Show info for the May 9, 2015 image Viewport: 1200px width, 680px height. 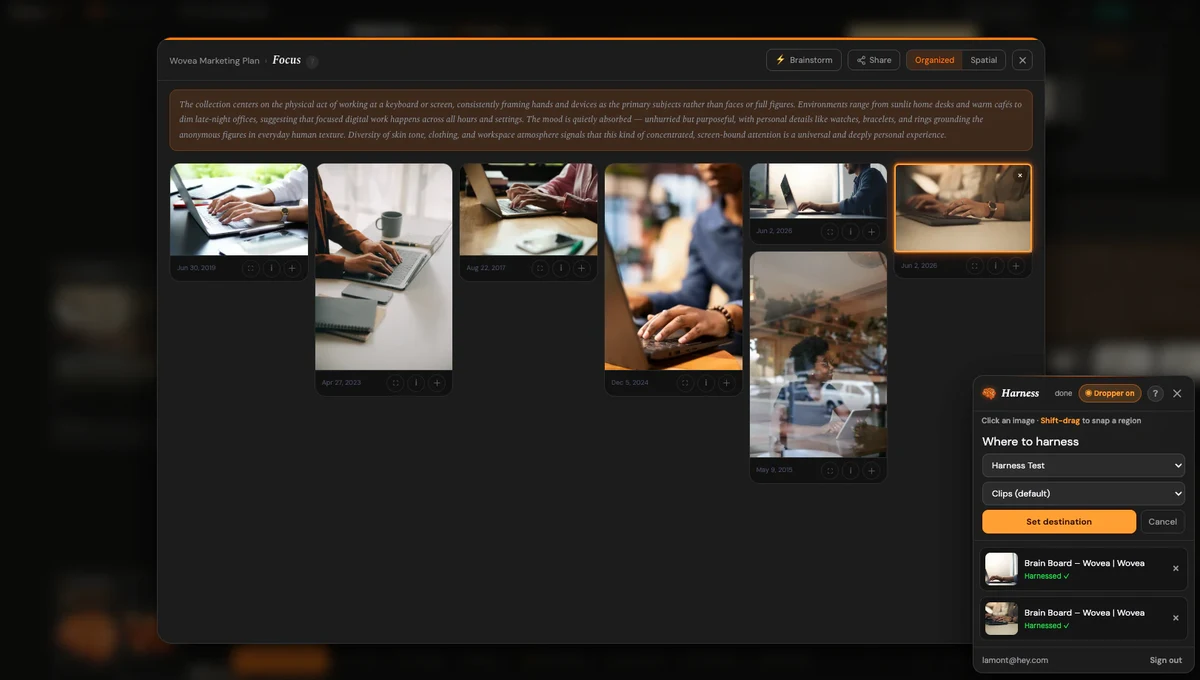pos(850,470)
